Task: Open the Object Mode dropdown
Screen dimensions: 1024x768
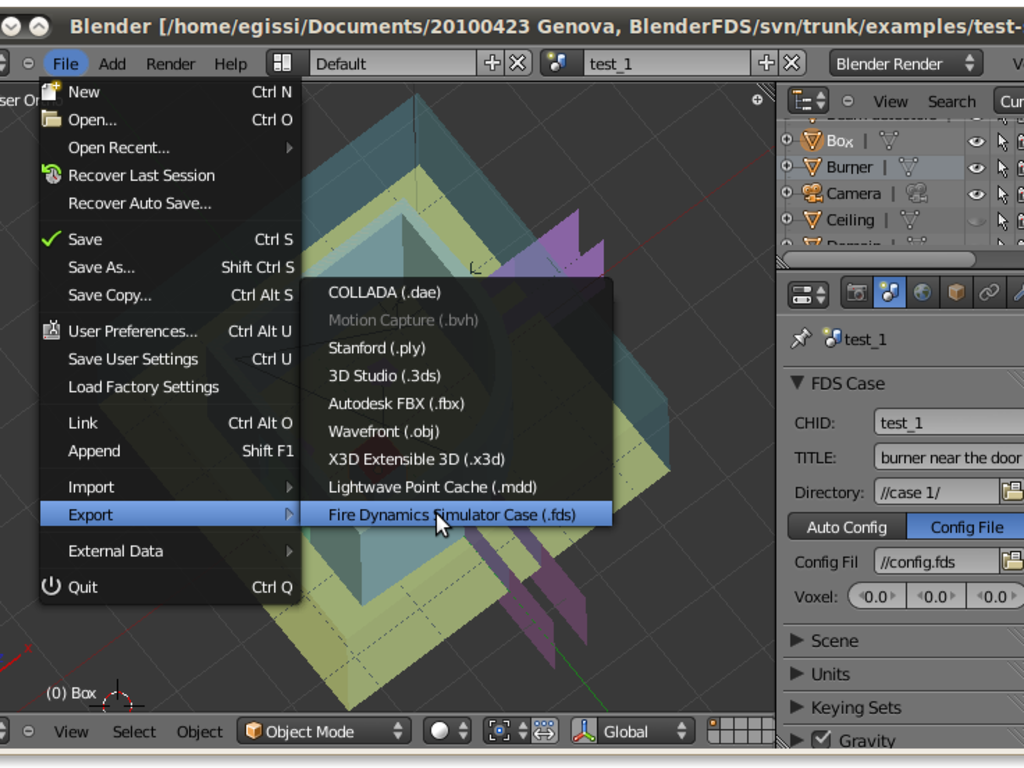Action: (323, 731)
